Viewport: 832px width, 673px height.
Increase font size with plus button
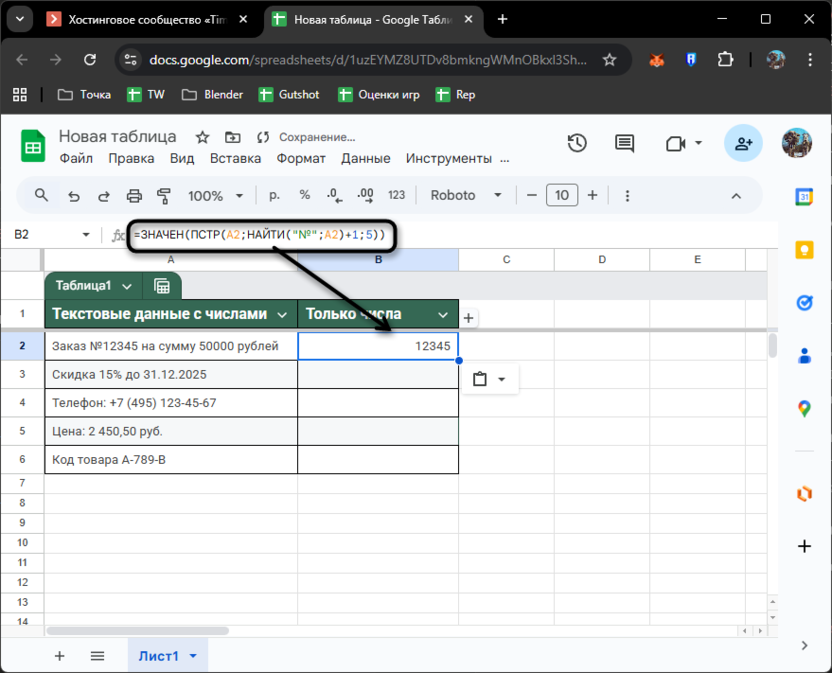[592, 196]
